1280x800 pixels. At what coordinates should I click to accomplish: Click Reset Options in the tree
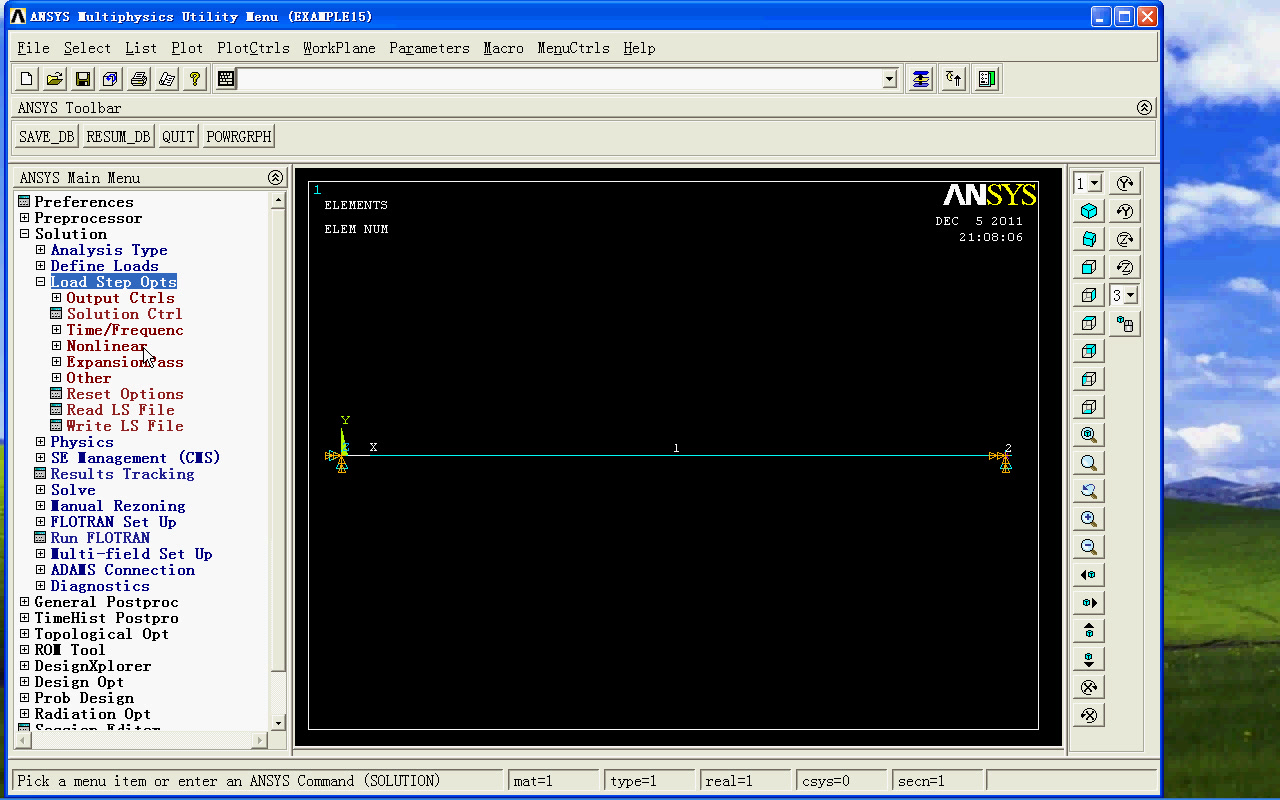125,394
